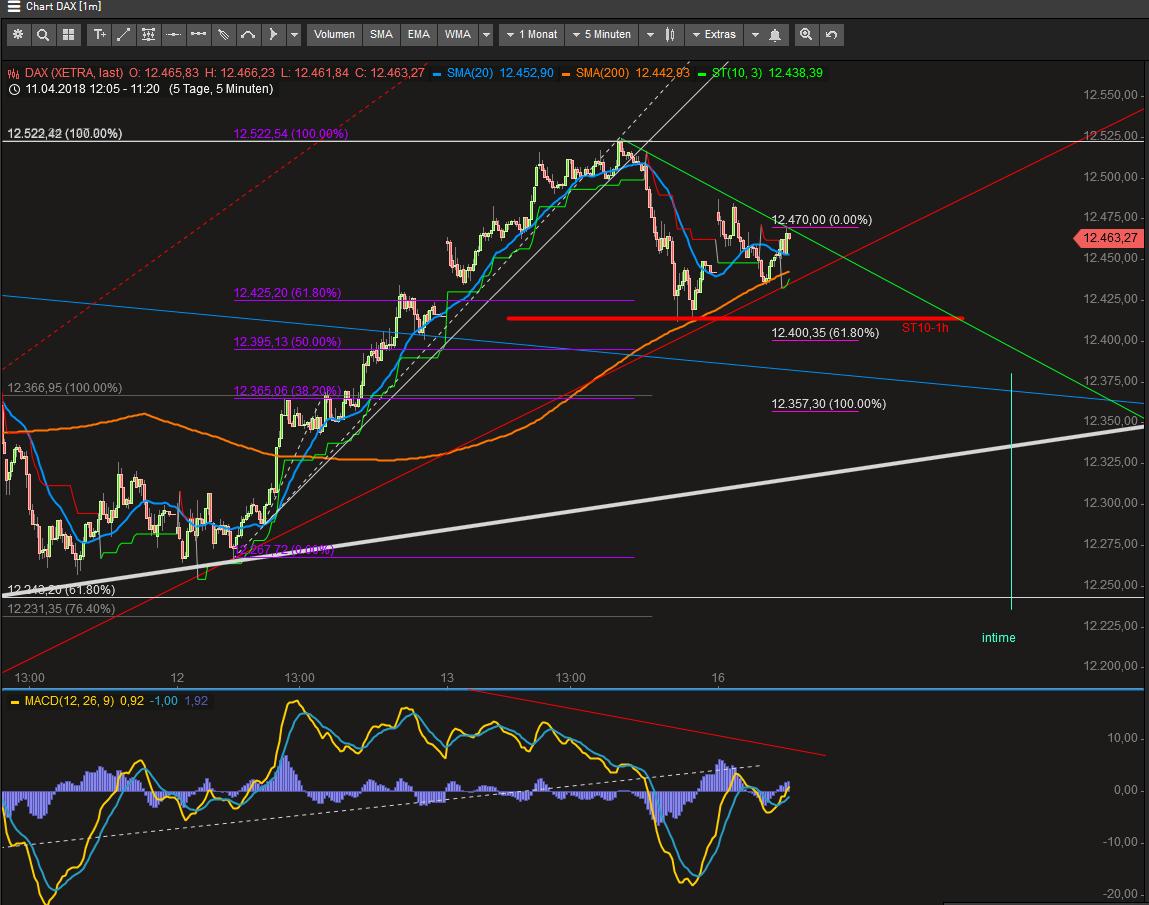Toggle the WMA indicator
Image resolution: width=1149 pixels, height=905 pixels.
tap(456, 34)
